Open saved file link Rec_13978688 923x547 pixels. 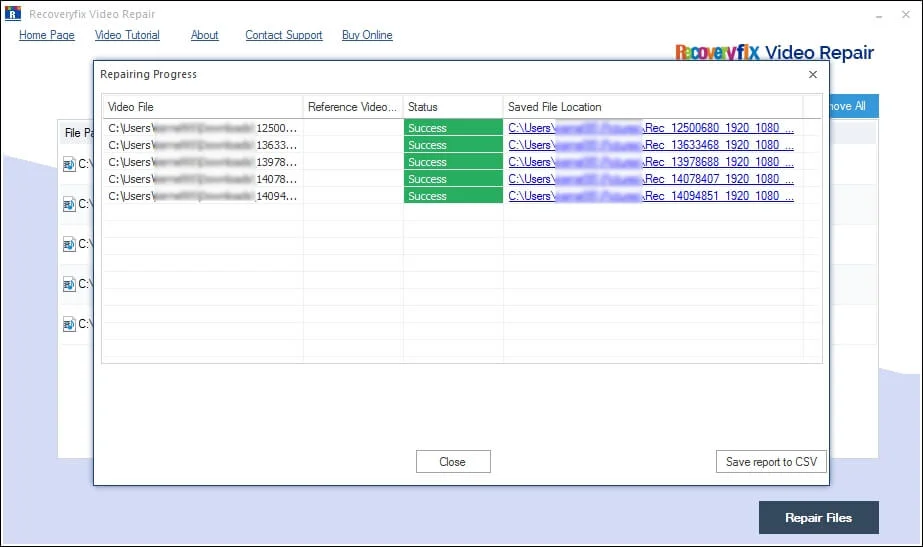point(650,162)
